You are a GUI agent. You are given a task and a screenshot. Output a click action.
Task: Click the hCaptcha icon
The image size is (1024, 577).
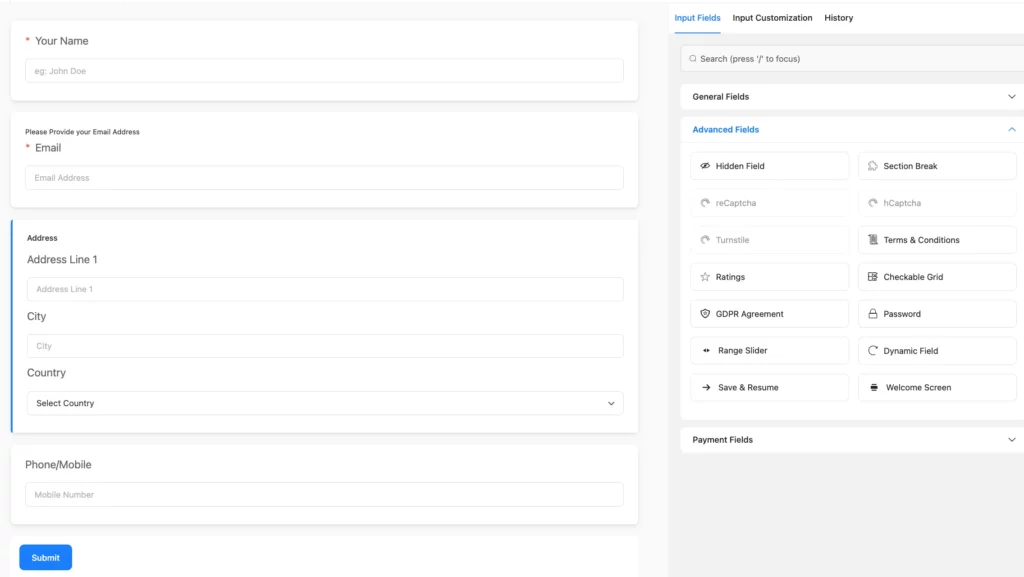[872, 203]
